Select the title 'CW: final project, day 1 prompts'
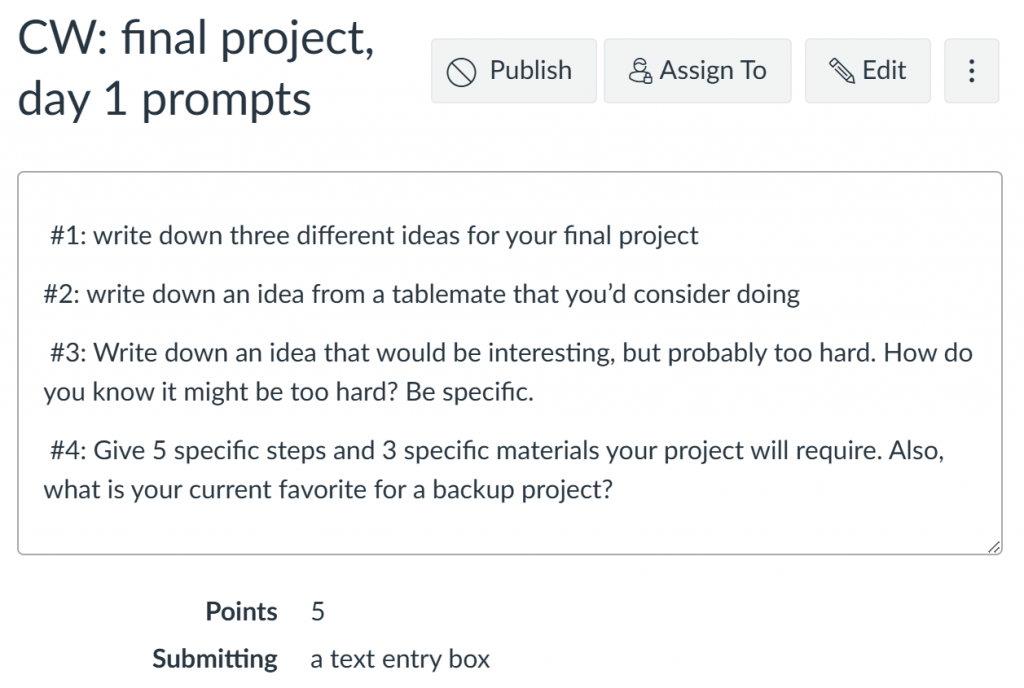The image size is (1024, 688). pyautogui.click(x=196, y=68)
